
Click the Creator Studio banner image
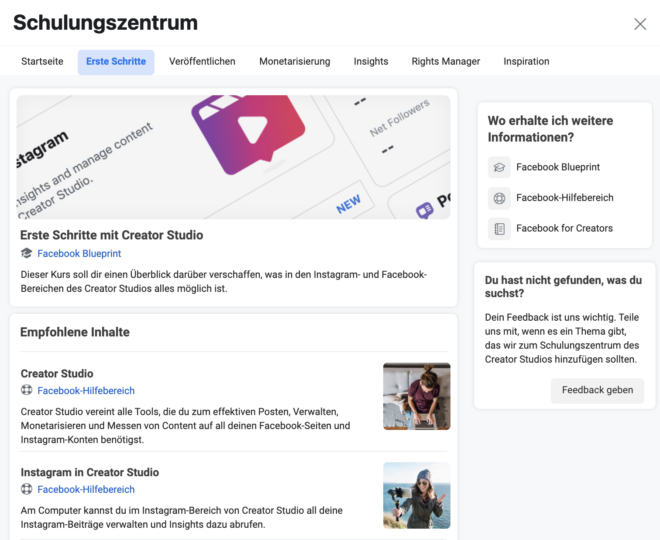[234, 157]
